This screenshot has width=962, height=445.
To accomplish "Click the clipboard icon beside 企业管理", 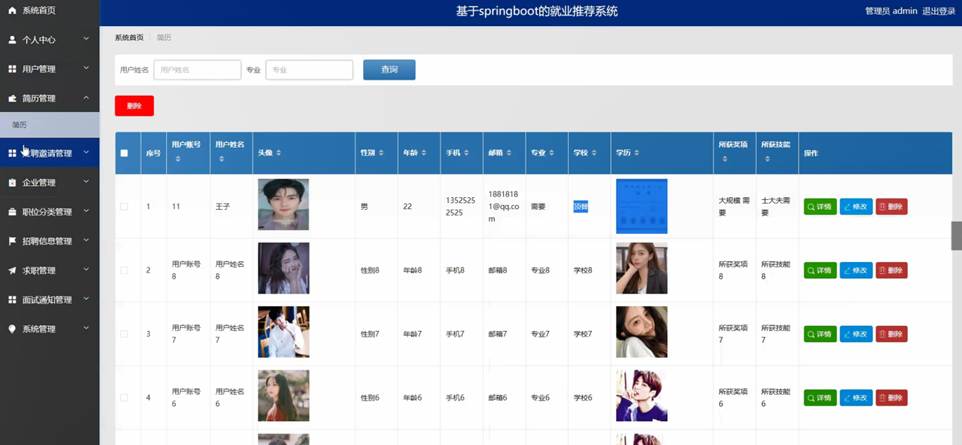I will pyautogui.click(x=12, y=183).
